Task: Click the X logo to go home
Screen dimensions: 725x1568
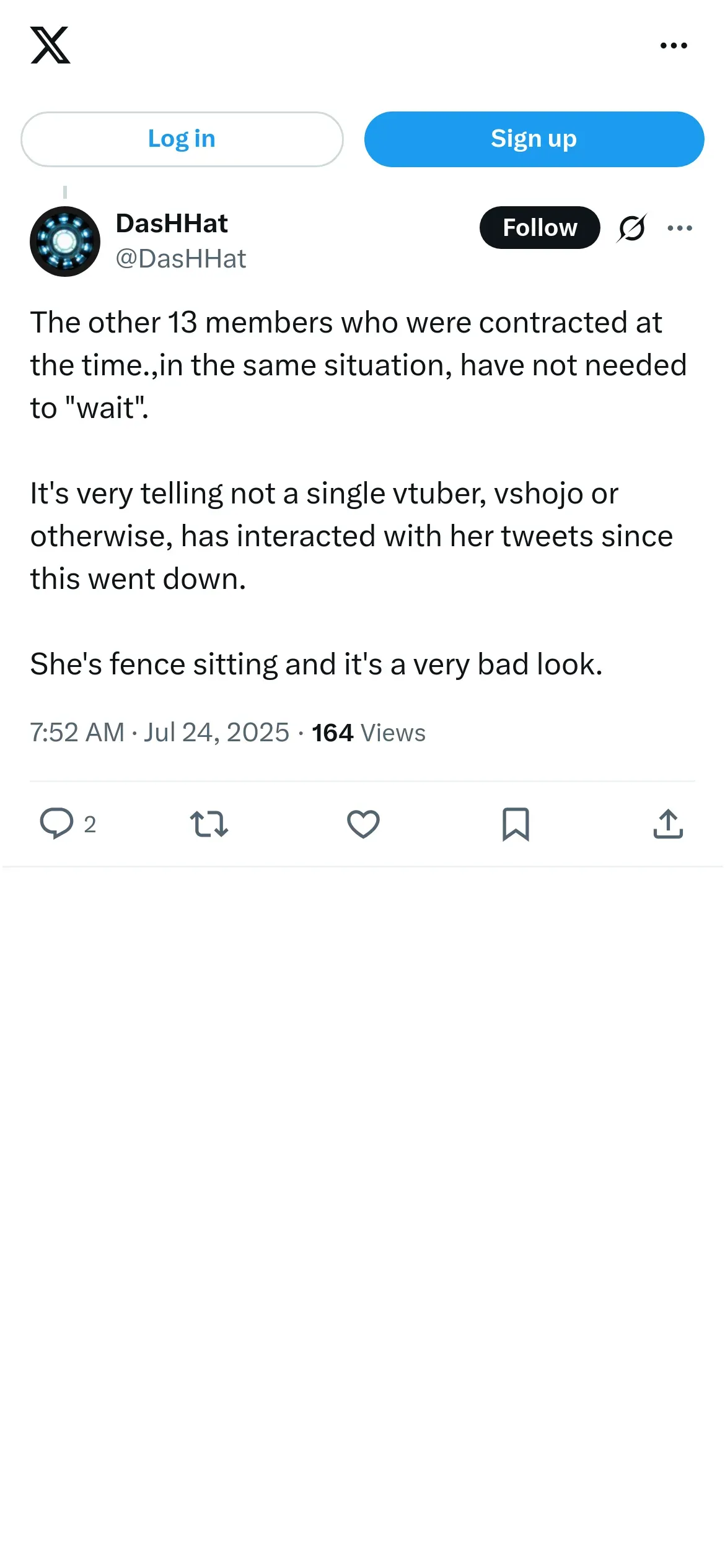Action: (x=50, y=45)
